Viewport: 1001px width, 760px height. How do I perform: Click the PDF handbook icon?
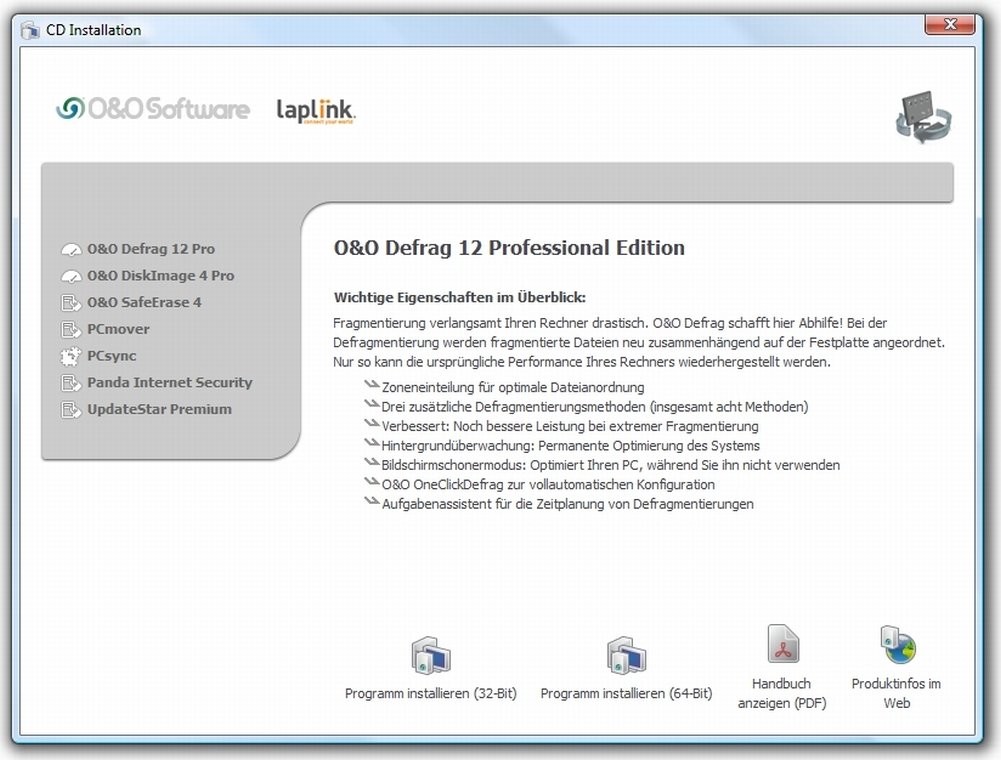[x=783, y=644]
